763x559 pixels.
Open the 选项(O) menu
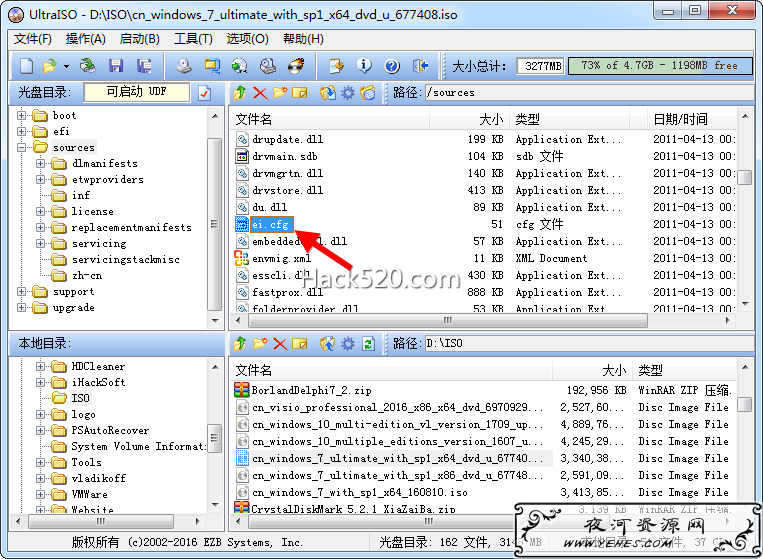(x=247, y=39)
